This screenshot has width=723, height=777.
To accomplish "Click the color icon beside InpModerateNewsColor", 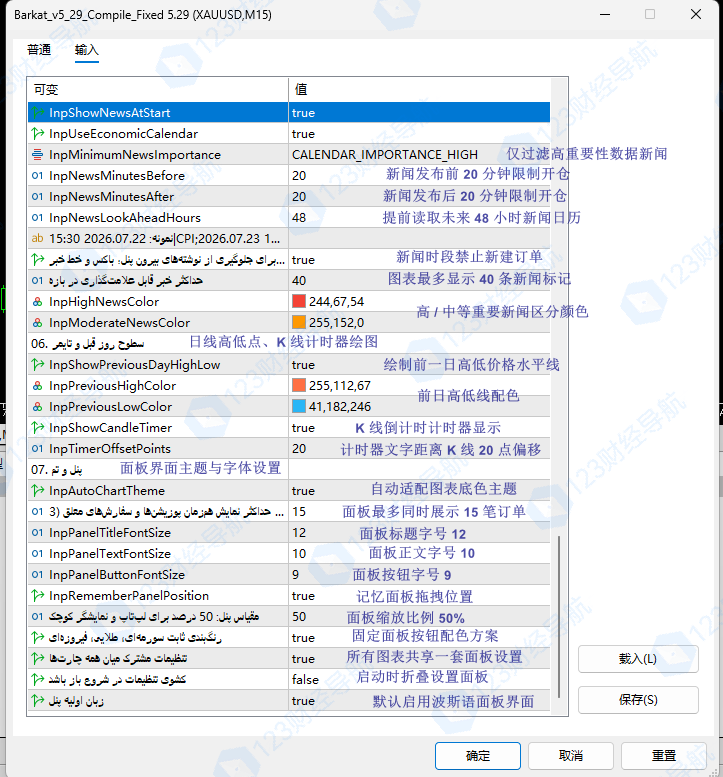I will point(38,323).
